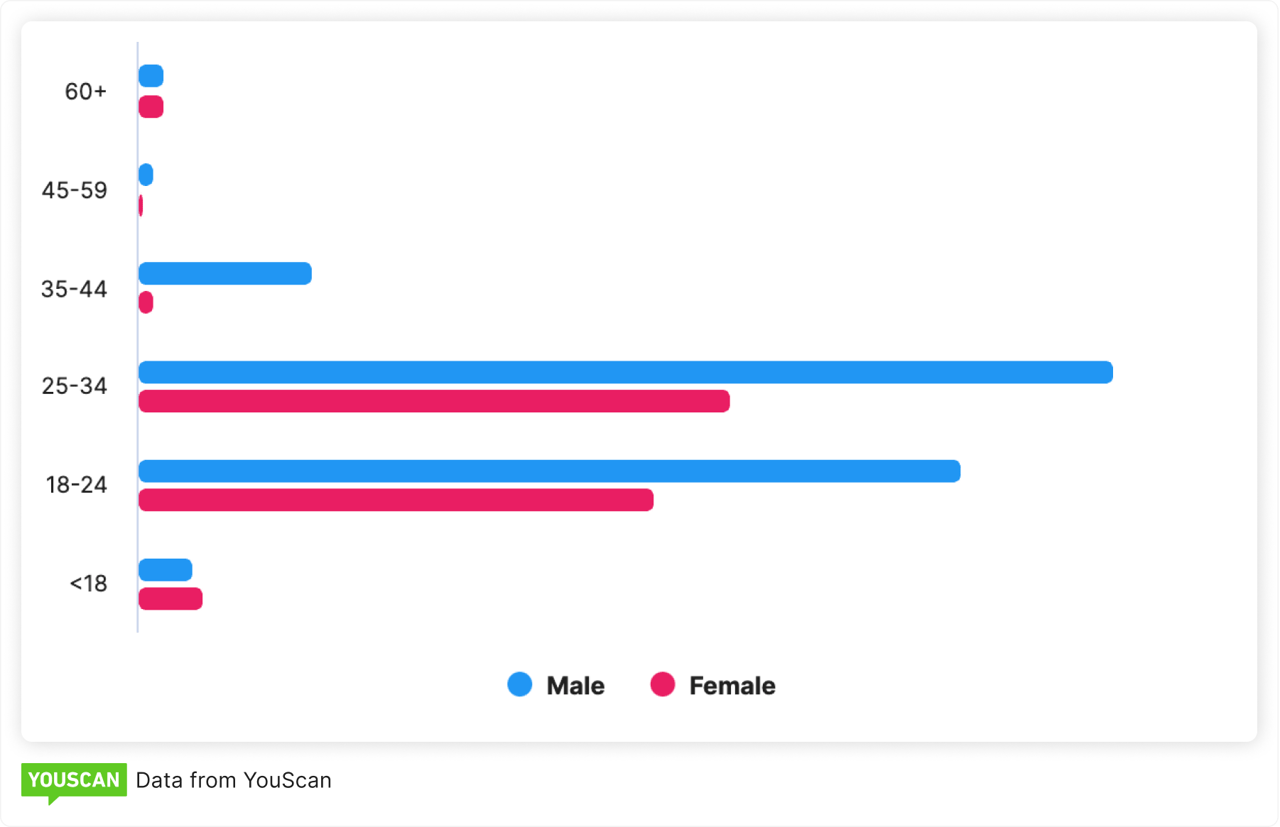Click the blue Male legend dot
The width and height of the screenshot is (1280, 827).
pos(520,685)
